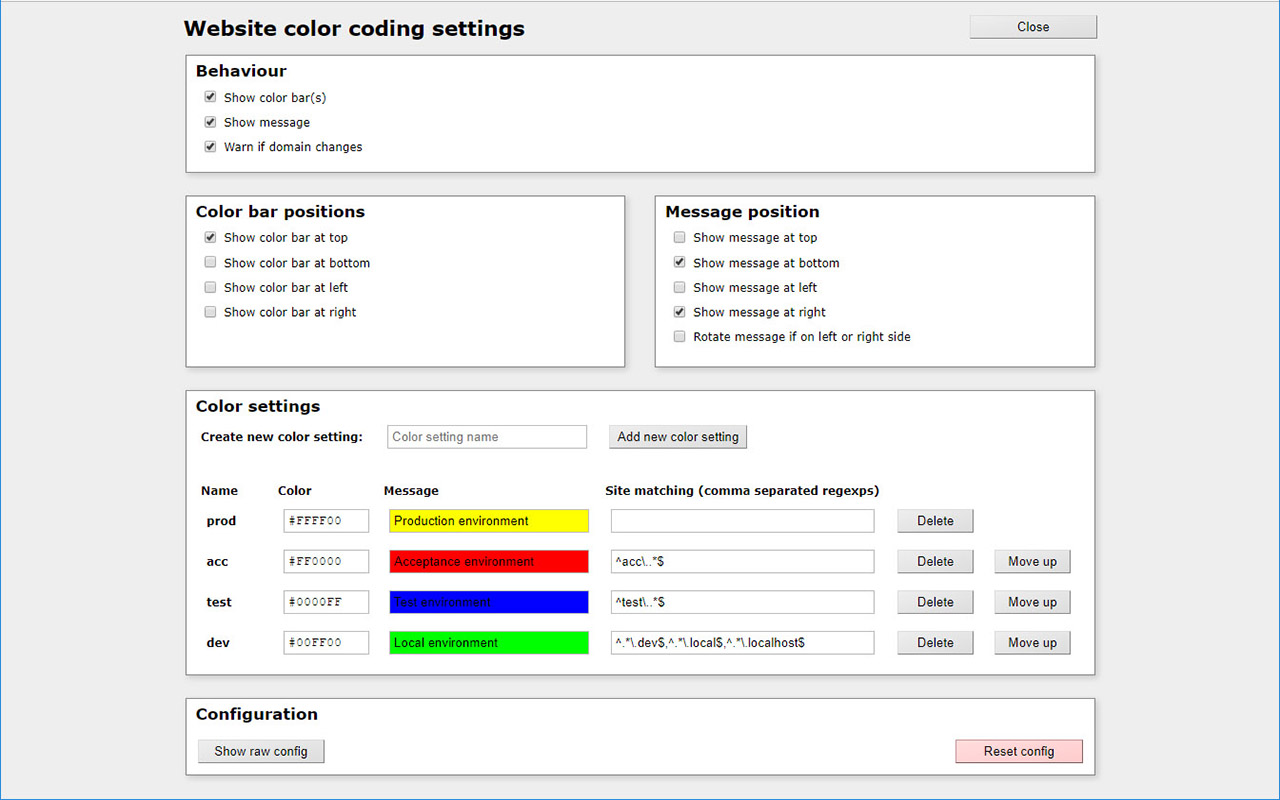
Task: Disable 'Show message at bottom'
Action: 679,262
